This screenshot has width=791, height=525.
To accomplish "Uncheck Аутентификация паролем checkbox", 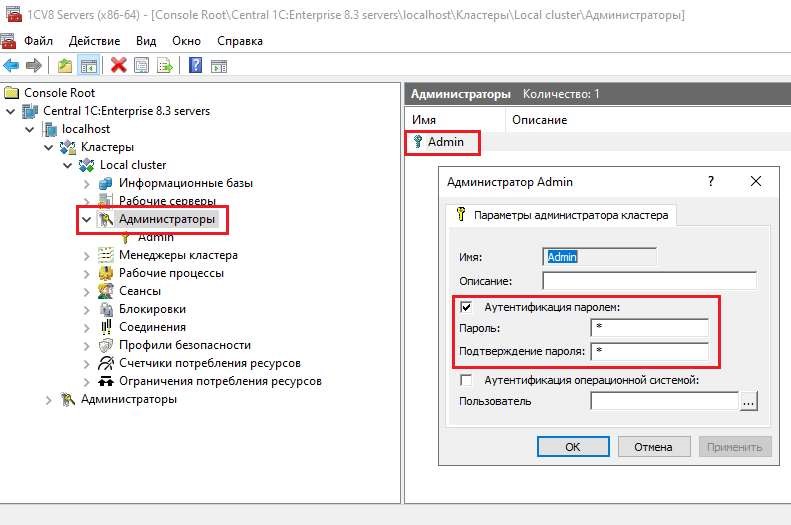I will (466, 307).
